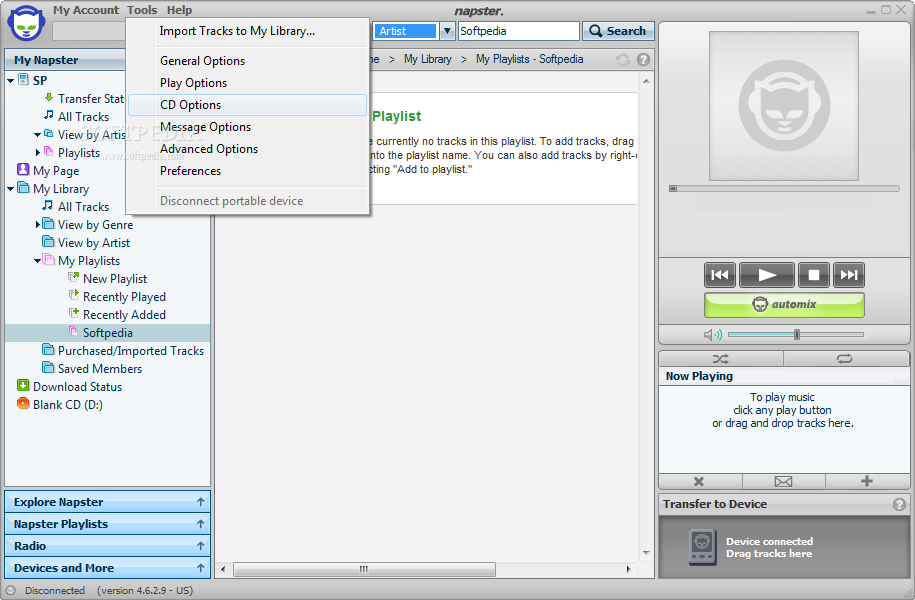Expand the Napster Playlists panel
Image resolution: width=915 pixels, height=600 pixels.
pyautogui.click(x=107, y=524)
